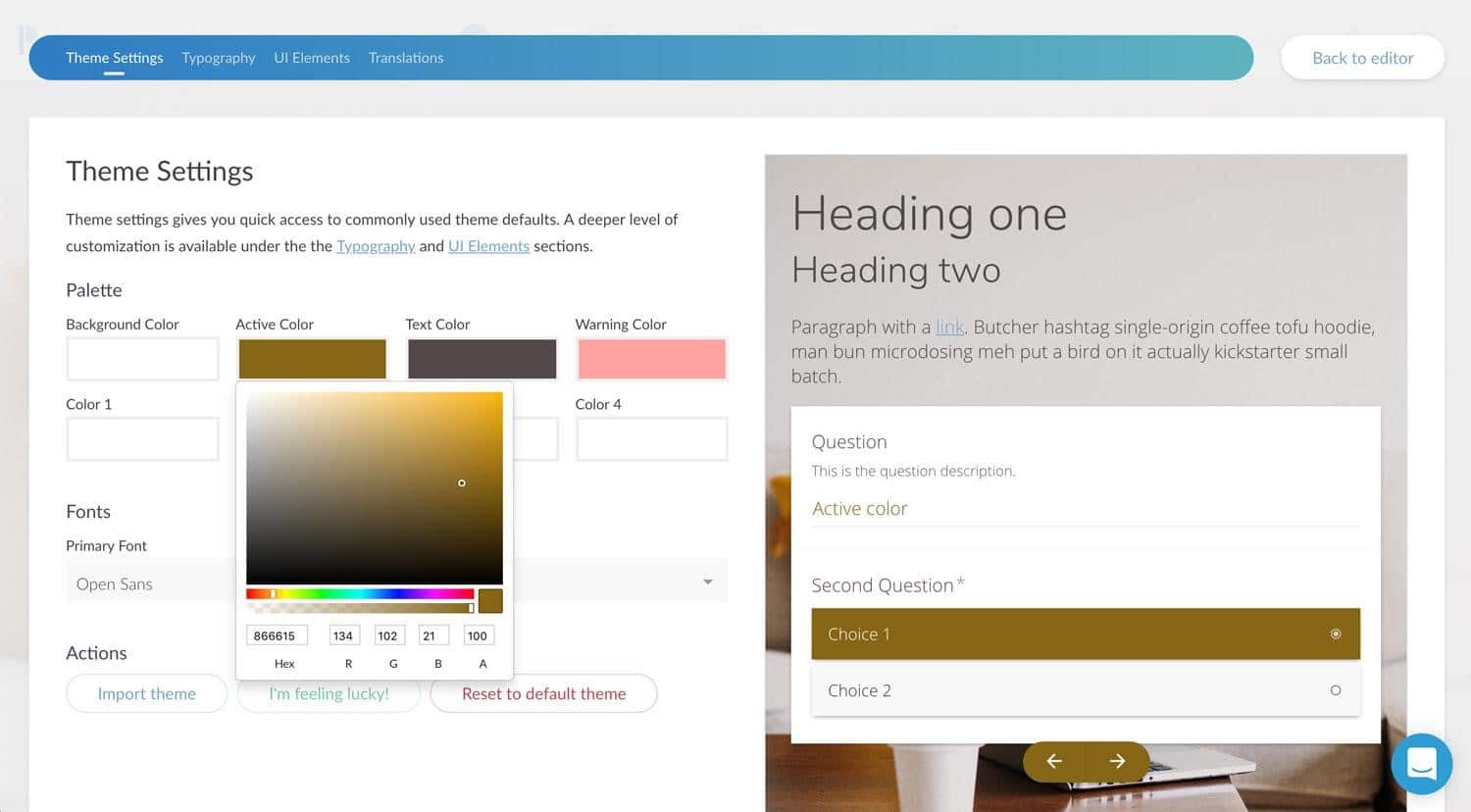
Task: Click Reset to default theme
Action: [x=543, y=693]
